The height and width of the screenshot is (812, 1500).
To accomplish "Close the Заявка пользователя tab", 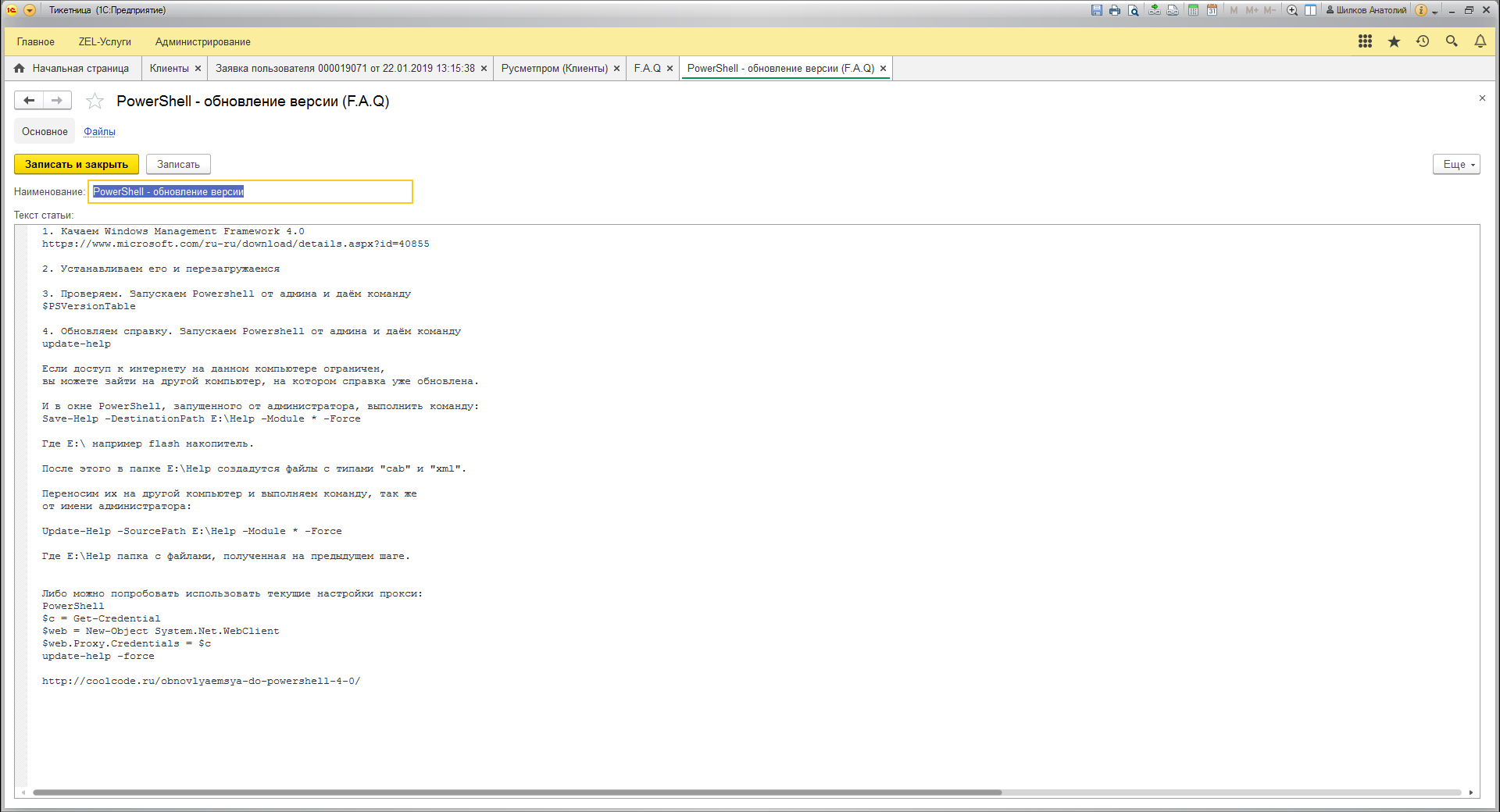I will 484,69.
